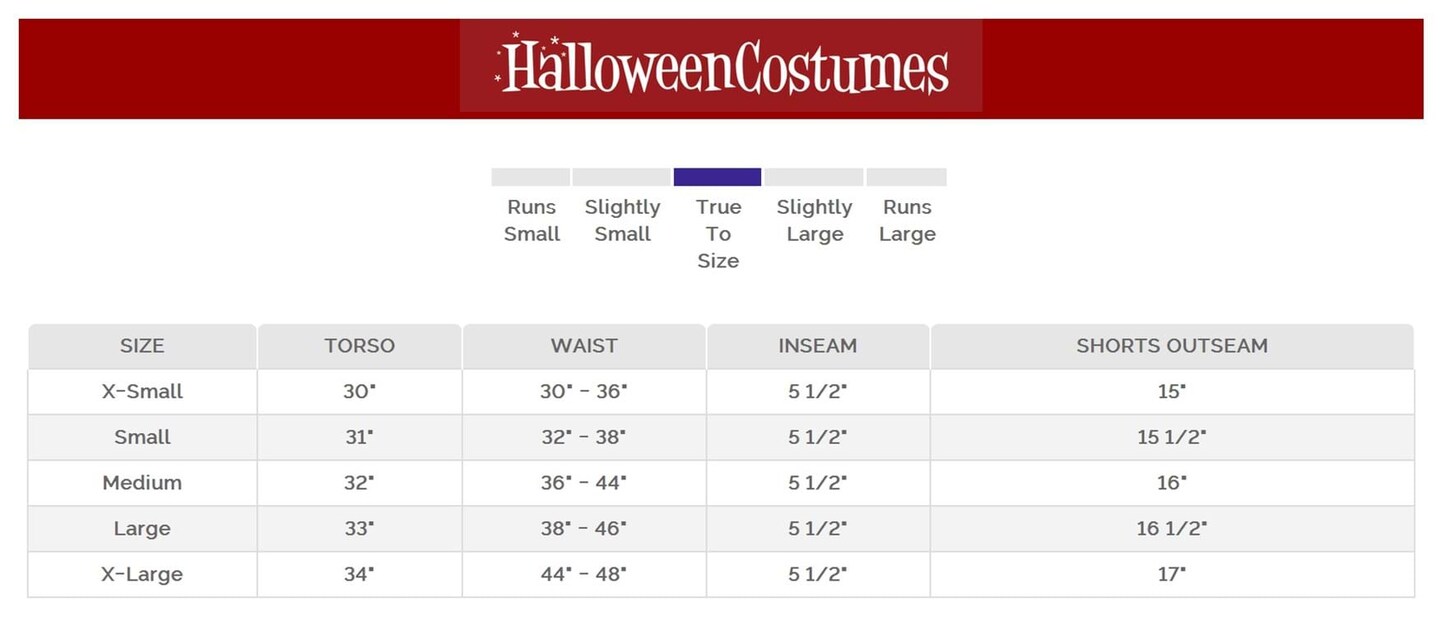This screenshot has height=625, width=1440.
Task: Click the X-Large shorts outseam value 17"
Action: pos(1172,575)
